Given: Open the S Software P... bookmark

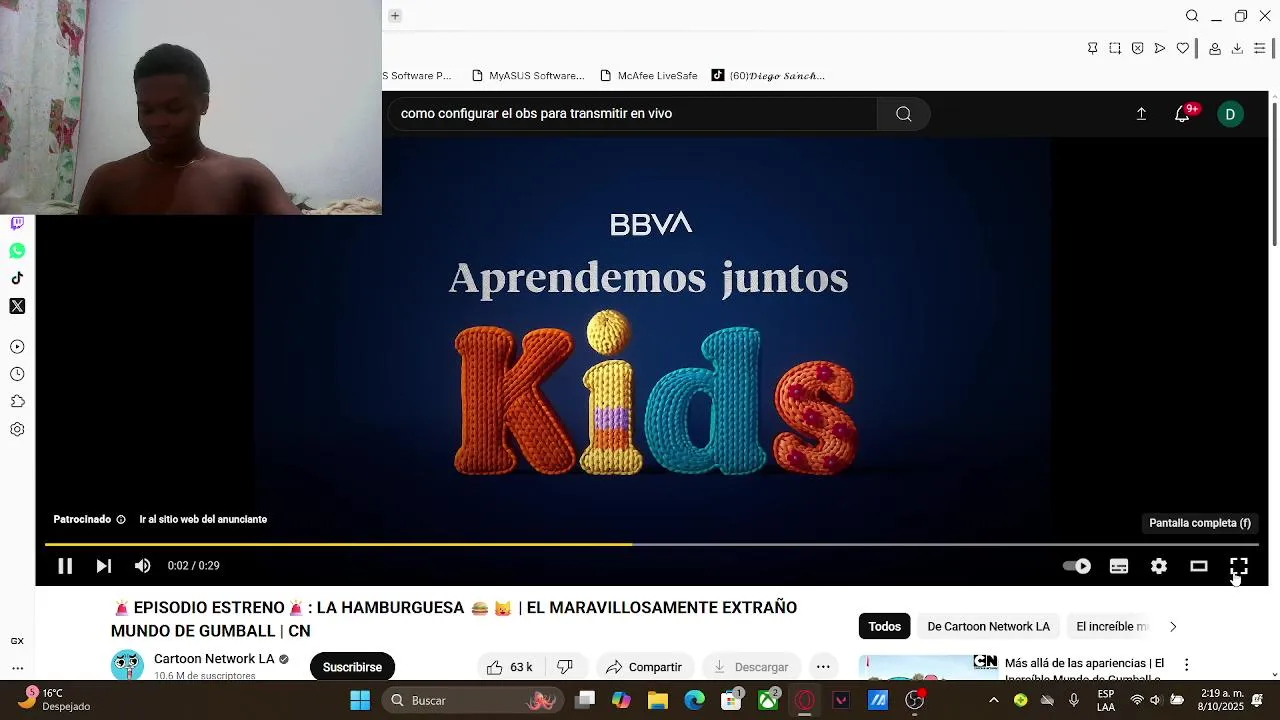Looking at the screenshot, I should tap(418, 75).
